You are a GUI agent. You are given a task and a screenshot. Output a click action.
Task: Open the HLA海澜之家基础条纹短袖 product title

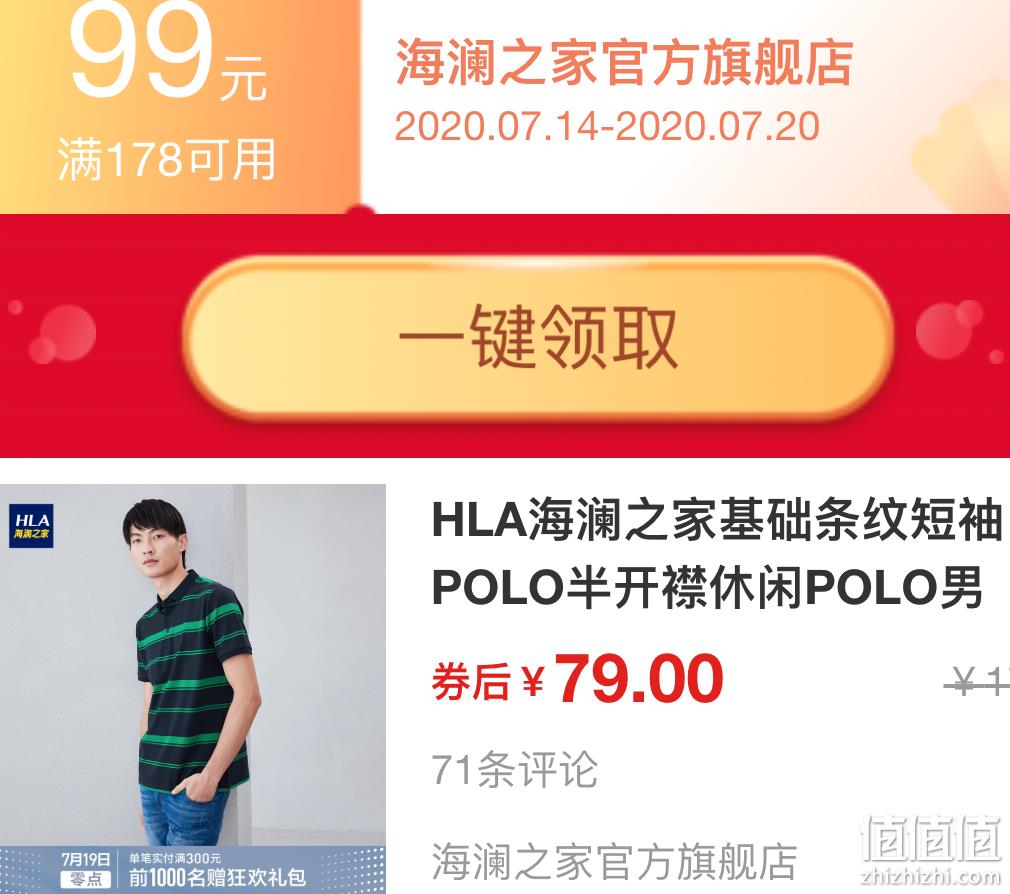pos(716,554)
